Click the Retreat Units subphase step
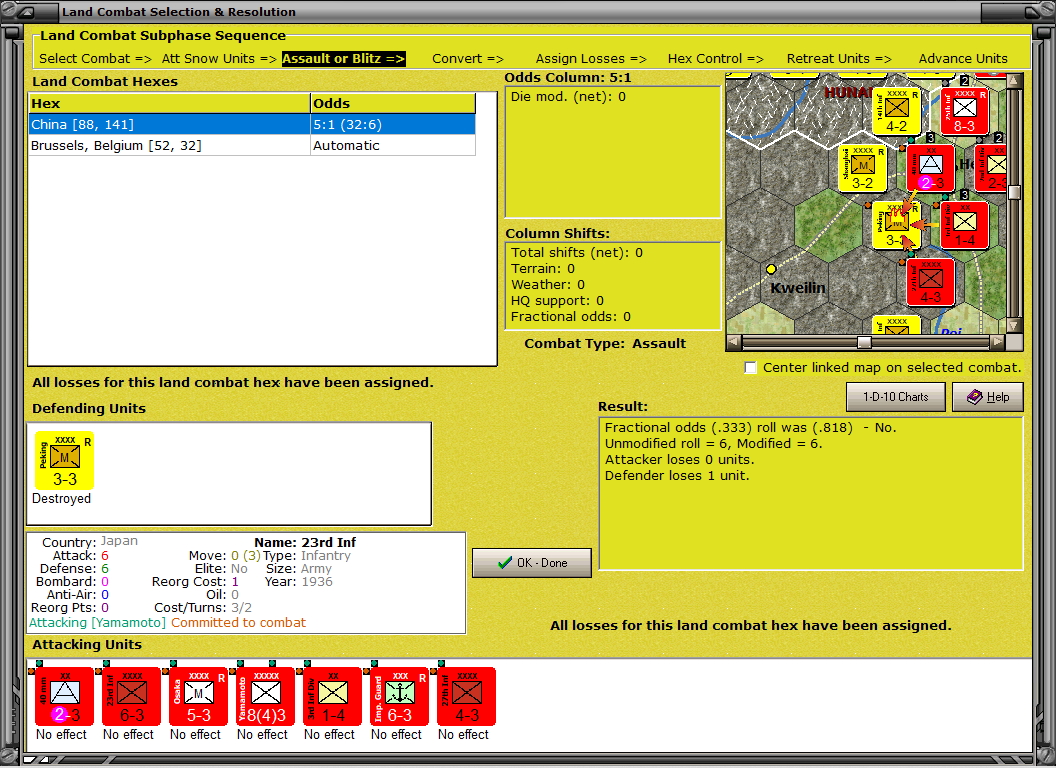The image size is (1056, 768). (x=838, y=59)
